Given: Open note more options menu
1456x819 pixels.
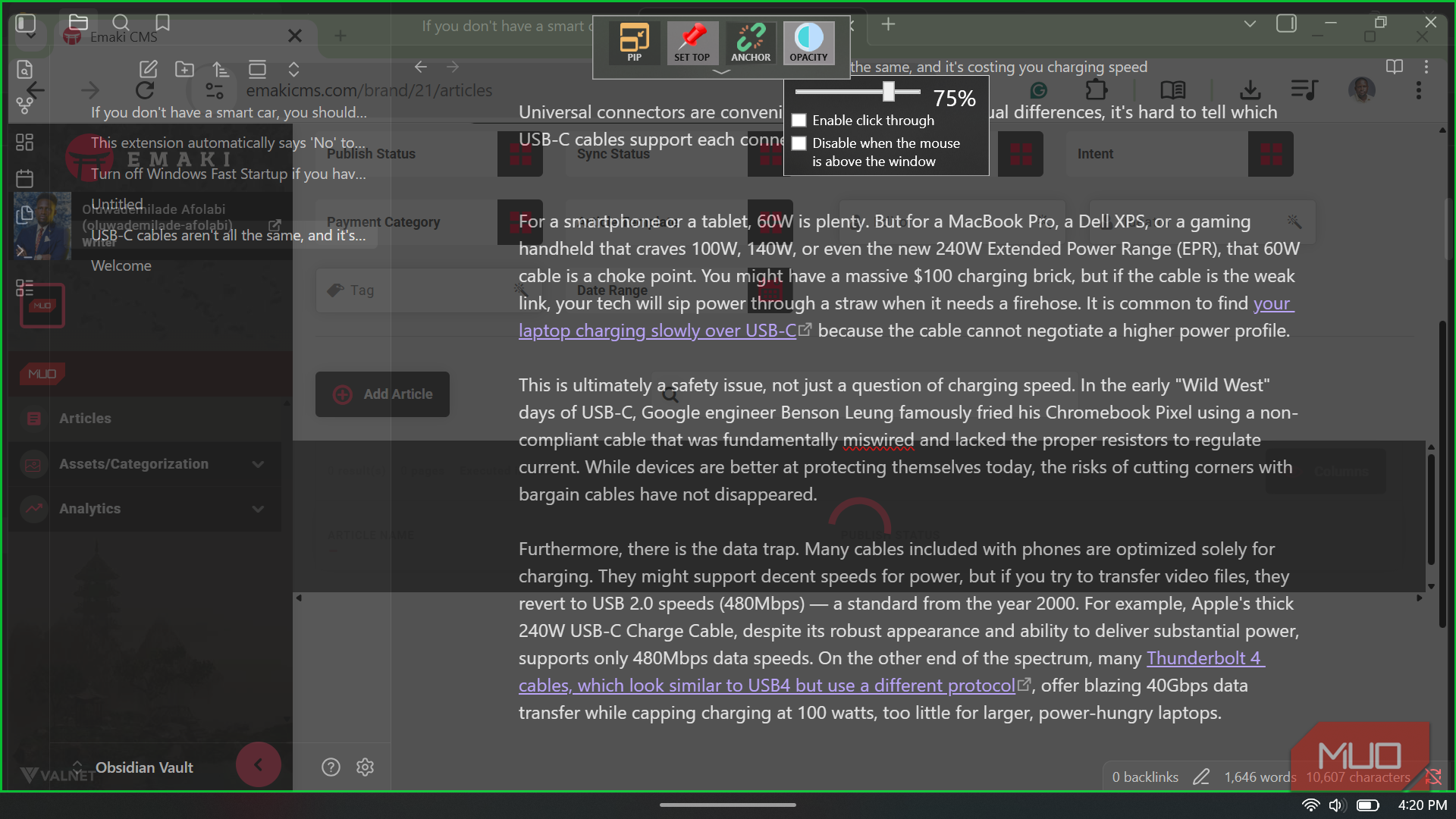Looking at the screenshot, I should pos(1426,67).
